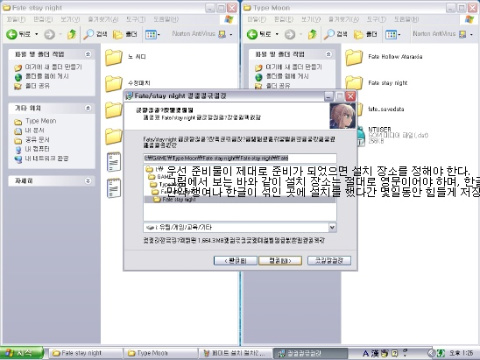Select the 수정패치 folder icon
Viewport: 480px width, 360px height.
tap(114, 83)
